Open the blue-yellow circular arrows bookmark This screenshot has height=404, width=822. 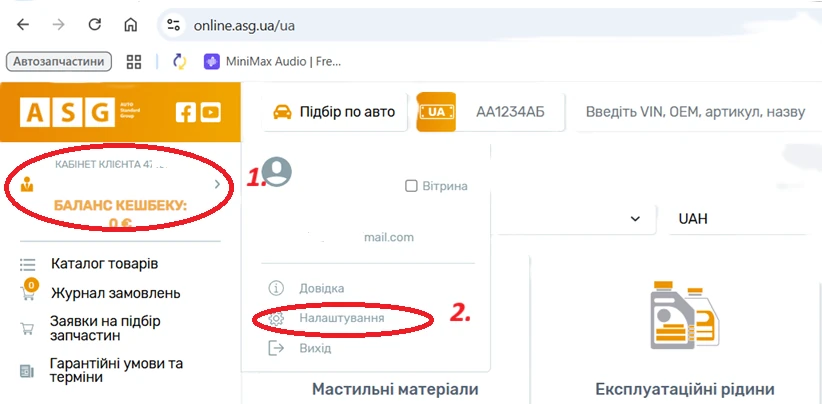(179, 62)
